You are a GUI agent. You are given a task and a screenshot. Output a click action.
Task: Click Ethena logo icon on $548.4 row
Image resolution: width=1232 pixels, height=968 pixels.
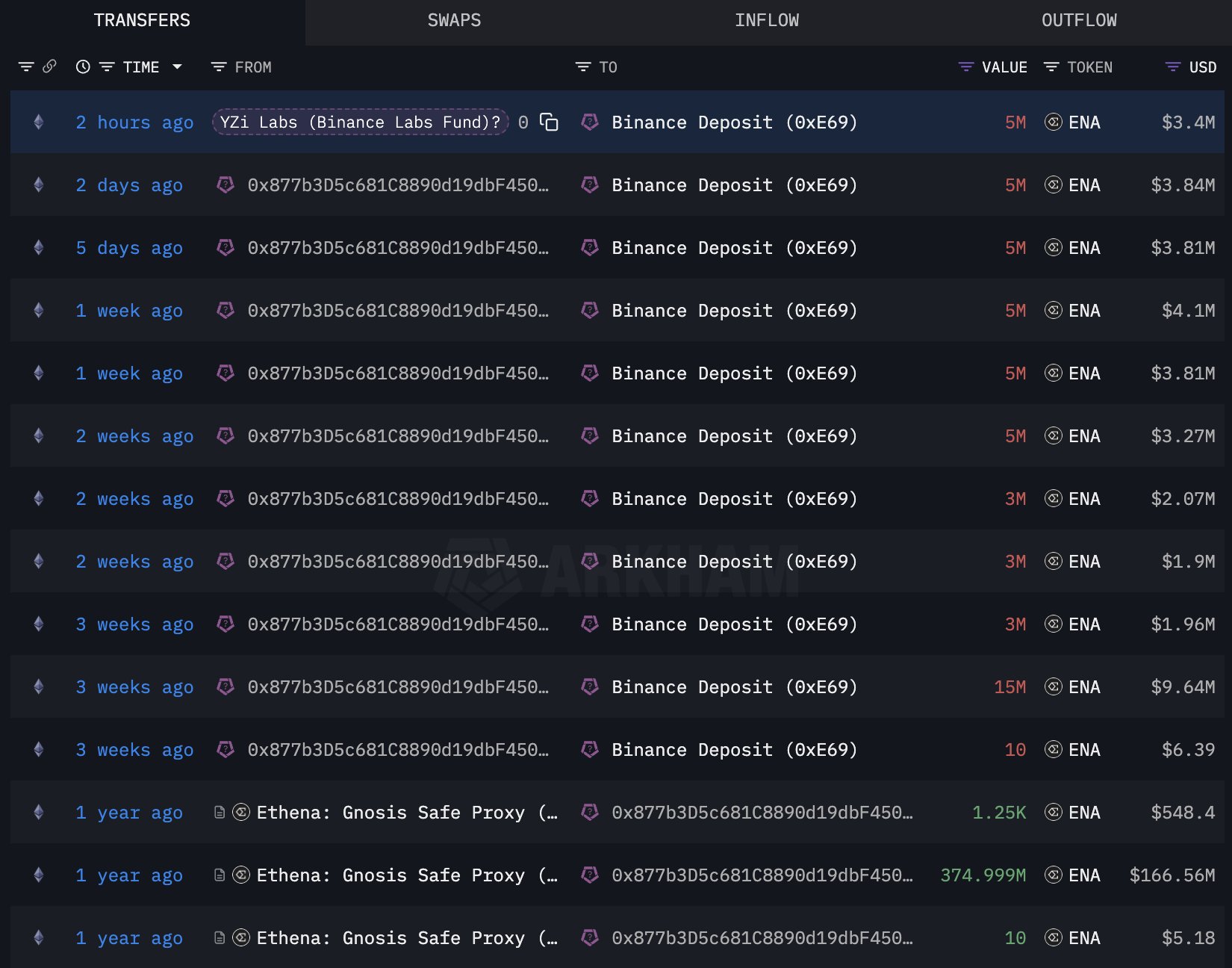[241, 812]
